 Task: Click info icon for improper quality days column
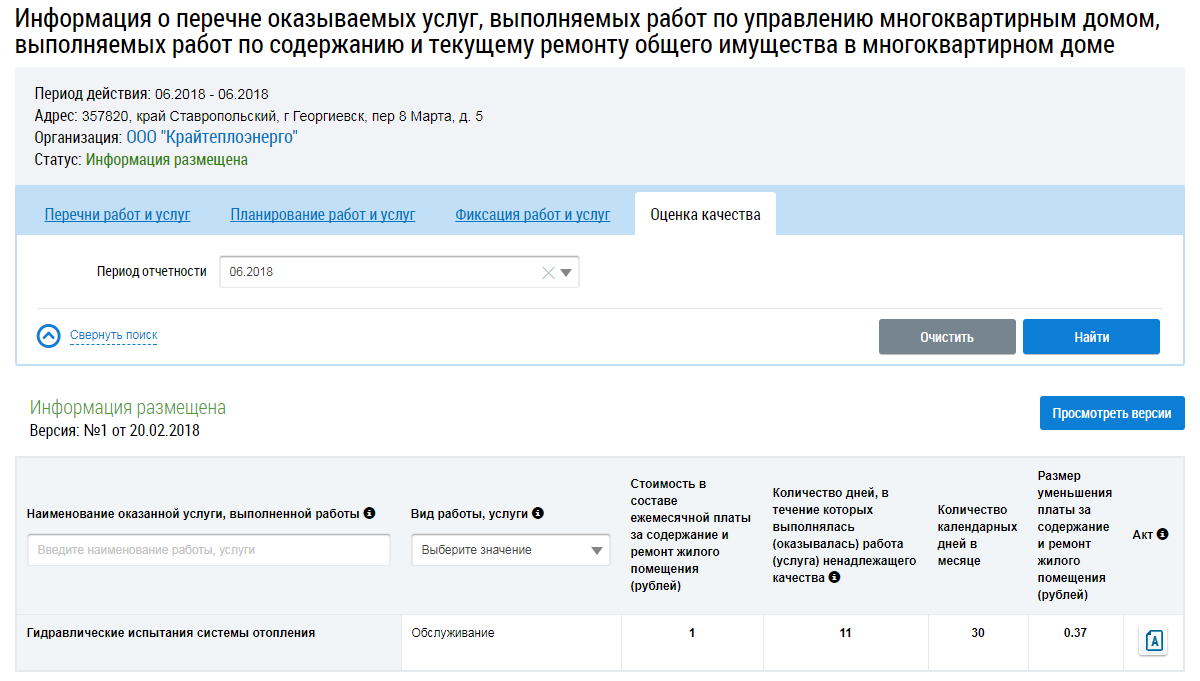point(834,577)
